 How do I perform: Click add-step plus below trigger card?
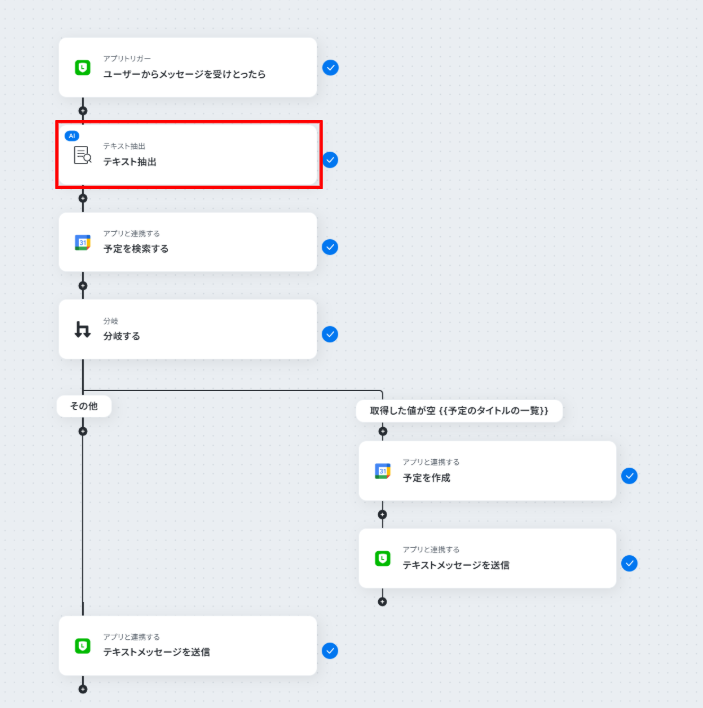coord(83,111)
